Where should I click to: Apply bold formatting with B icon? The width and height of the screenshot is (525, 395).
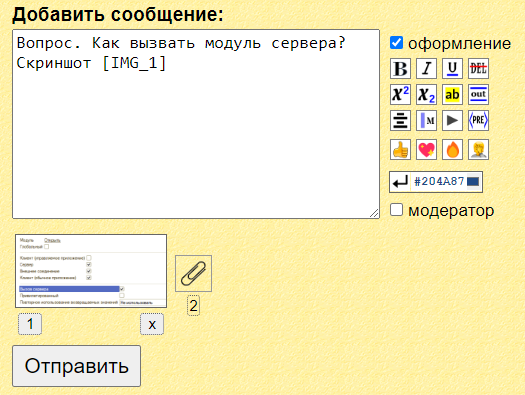click(x=400, y=69)
